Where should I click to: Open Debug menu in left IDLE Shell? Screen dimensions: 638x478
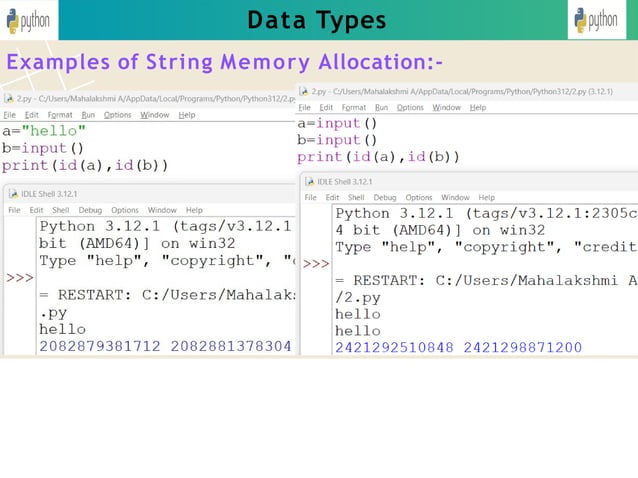point(90,210)
